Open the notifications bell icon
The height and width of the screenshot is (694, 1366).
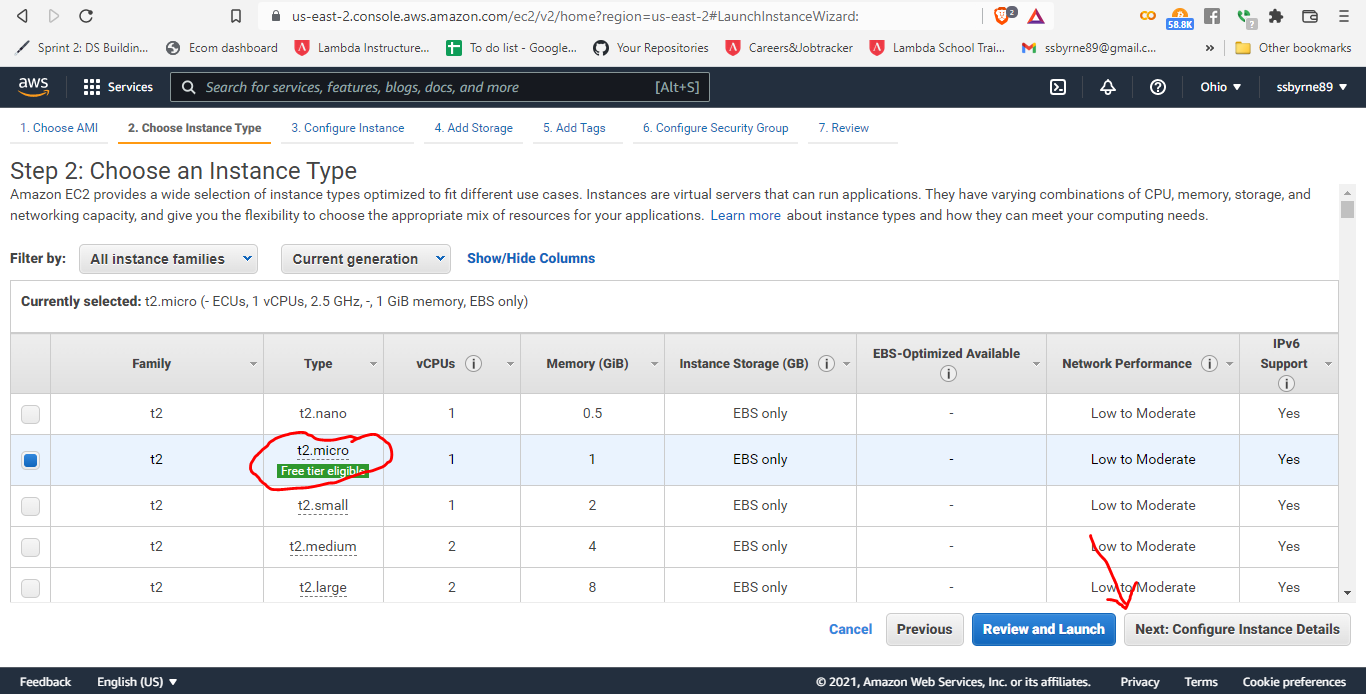pos(1108,87)
